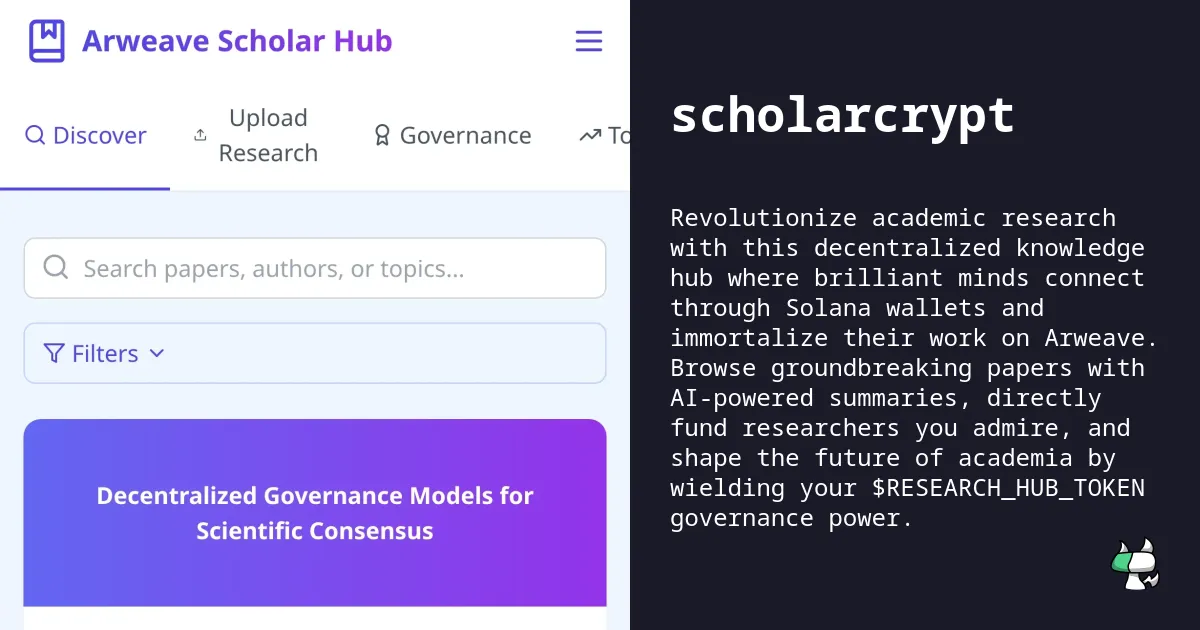
Task: Click the Arweave Scholar Hub title link
Action: pyautogui.click(x=237, y=41)
